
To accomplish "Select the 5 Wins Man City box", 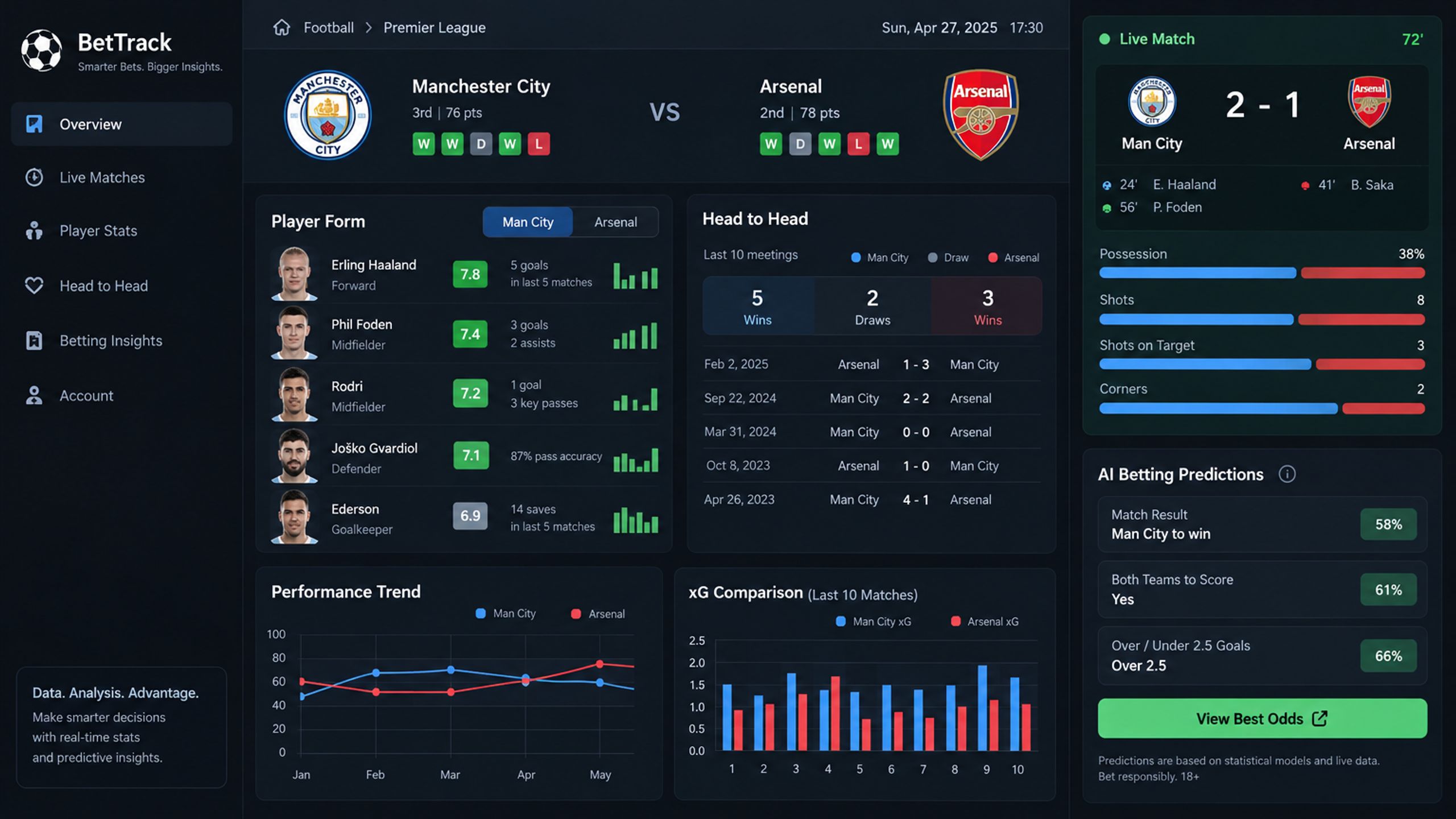I will (x=758, y=306).
